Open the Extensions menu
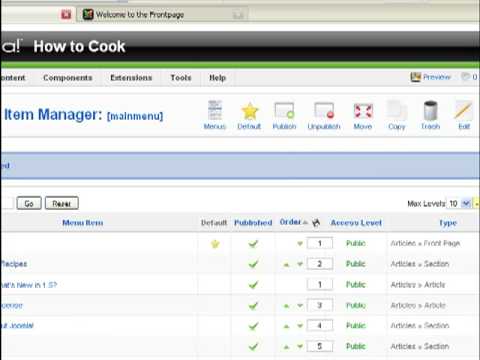 [x=131, y=78]
